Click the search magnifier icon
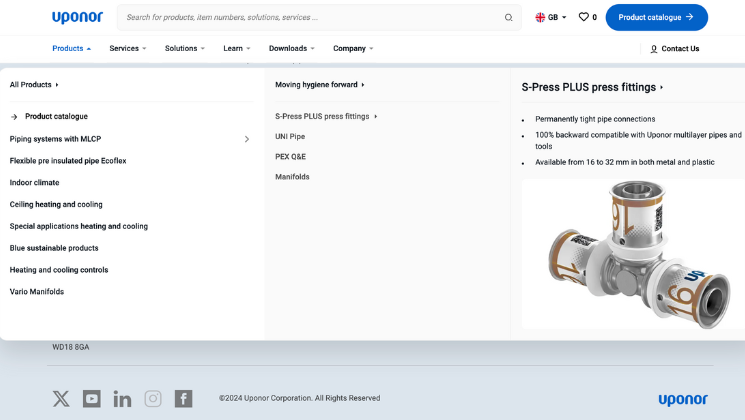The width and height of the screenshot is (745, 420). (508, 17)
